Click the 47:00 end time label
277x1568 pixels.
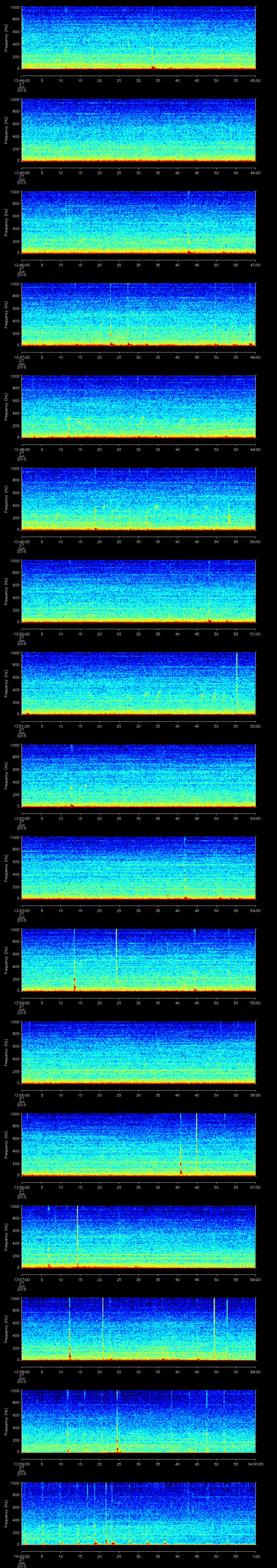tap(255, 265)
